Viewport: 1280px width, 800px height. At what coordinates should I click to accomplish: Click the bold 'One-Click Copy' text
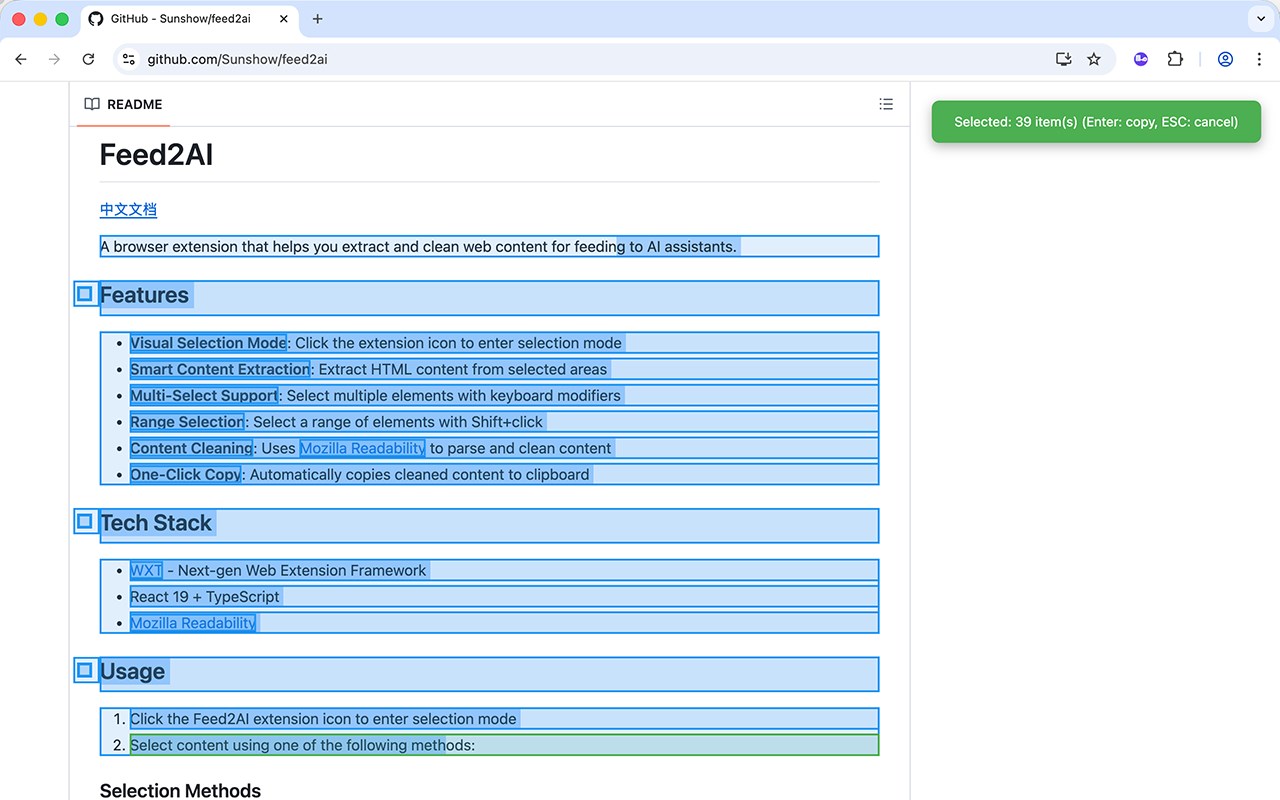pyautogui.click(x=186, y=474)
